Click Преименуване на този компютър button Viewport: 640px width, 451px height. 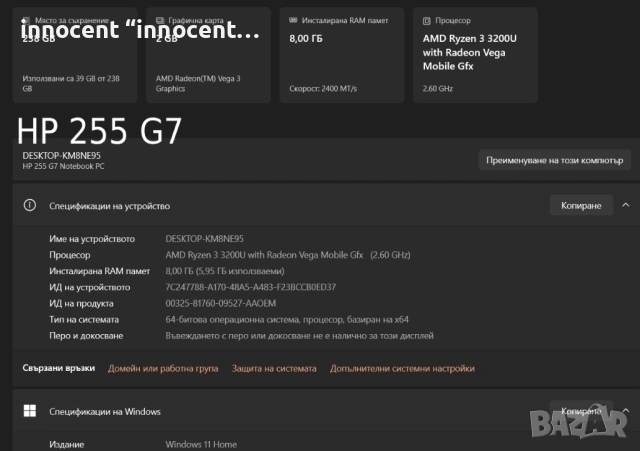click(x=554, y=160)
